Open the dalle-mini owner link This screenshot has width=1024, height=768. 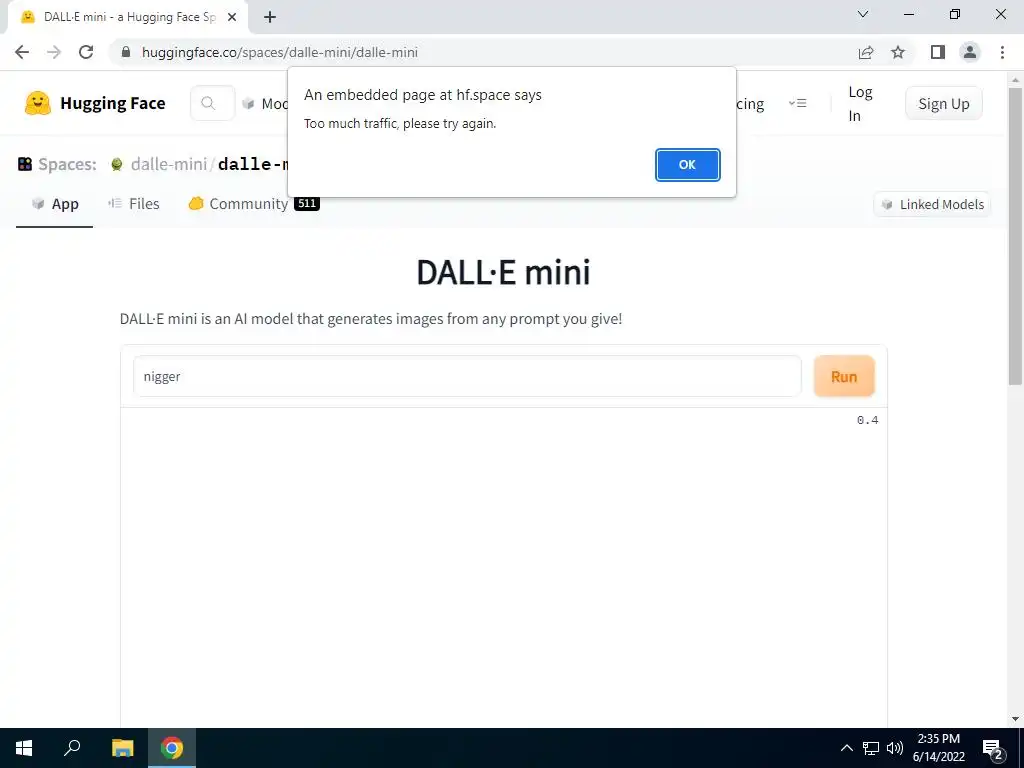coord(168,164)
